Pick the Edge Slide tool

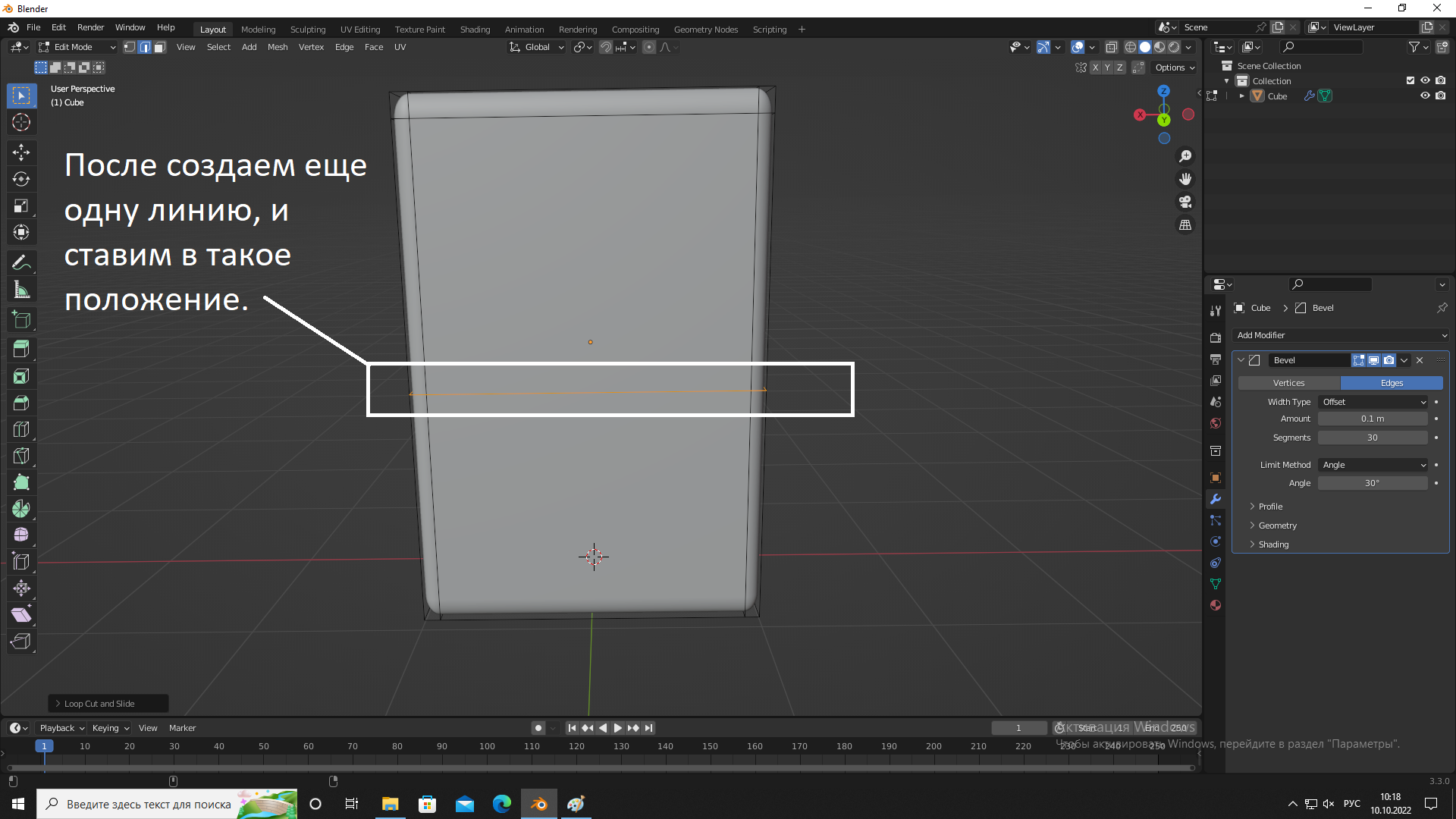pyautogui.click(x=21, y=562)
